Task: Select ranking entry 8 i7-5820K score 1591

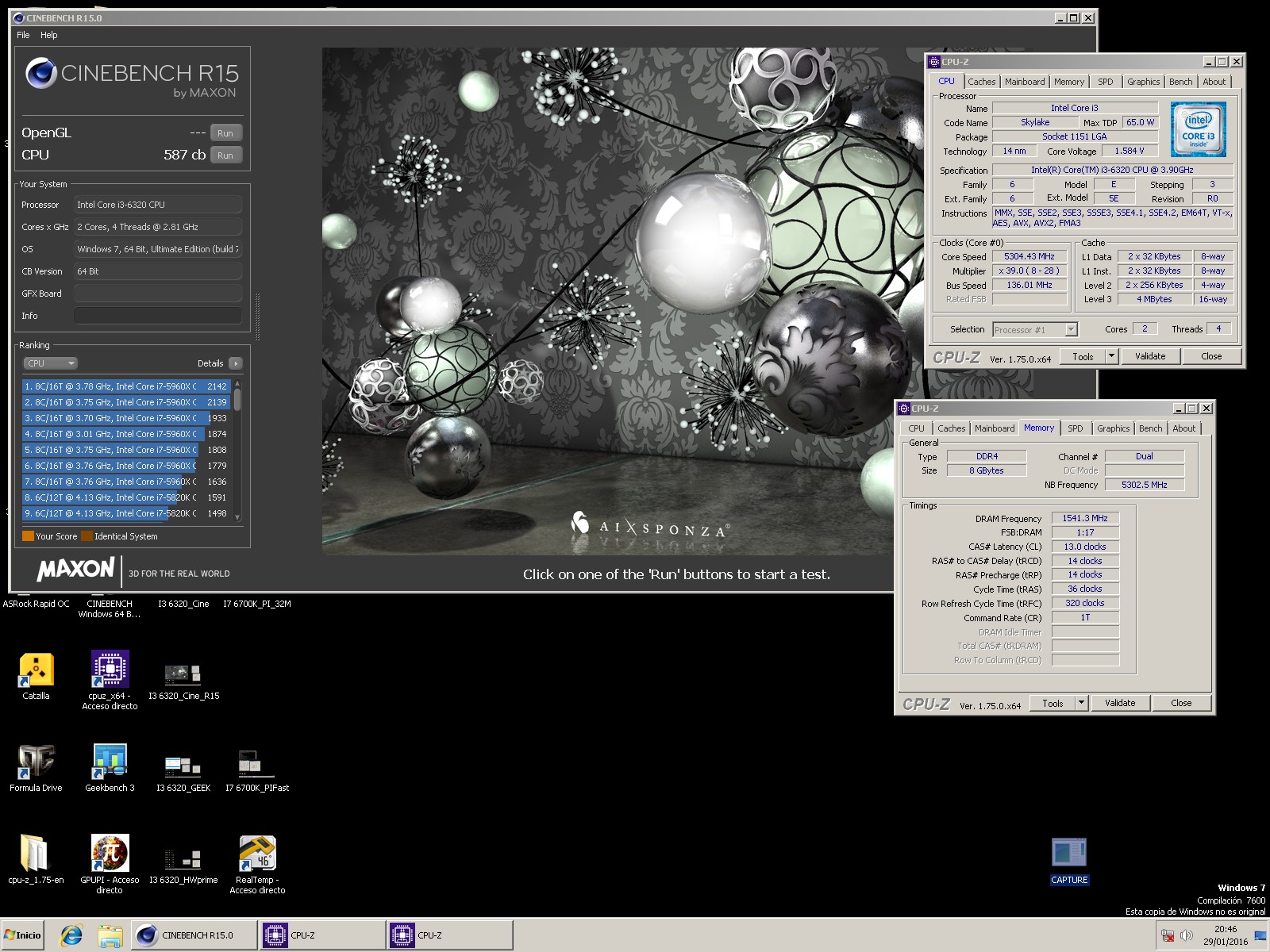Action: [x=126, y=497]
